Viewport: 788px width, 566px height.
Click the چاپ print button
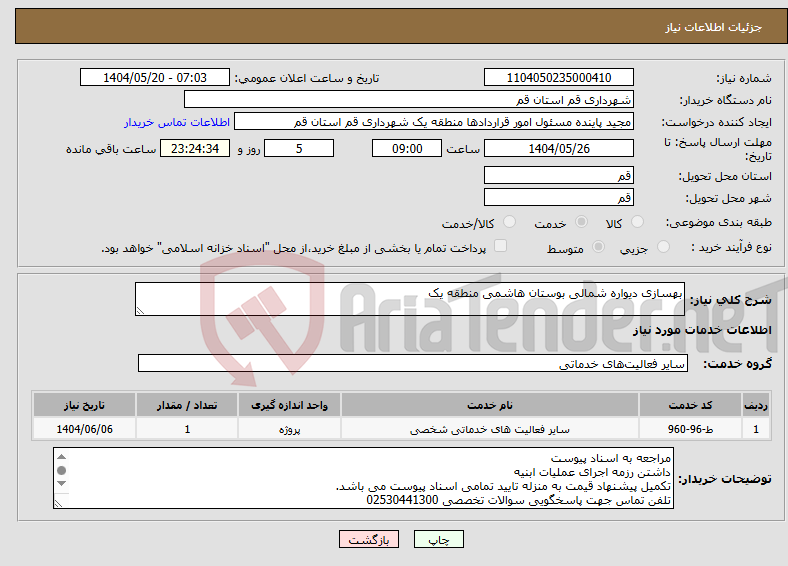(x=439, y=539)
